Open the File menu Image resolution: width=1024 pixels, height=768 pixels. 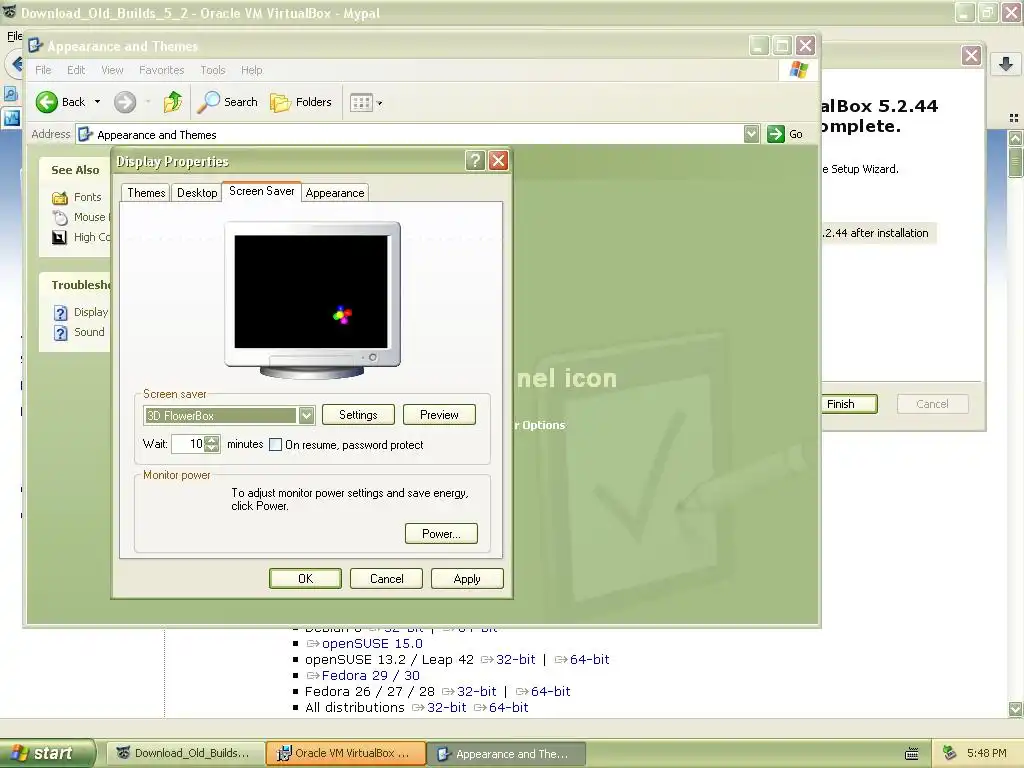click(43, 70)
